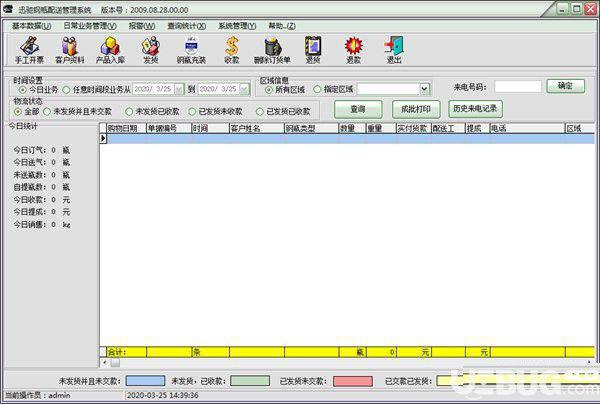This screenshot has height=404, width=600.
Task: Click the 客户姓名 column header
Action: 257,129
